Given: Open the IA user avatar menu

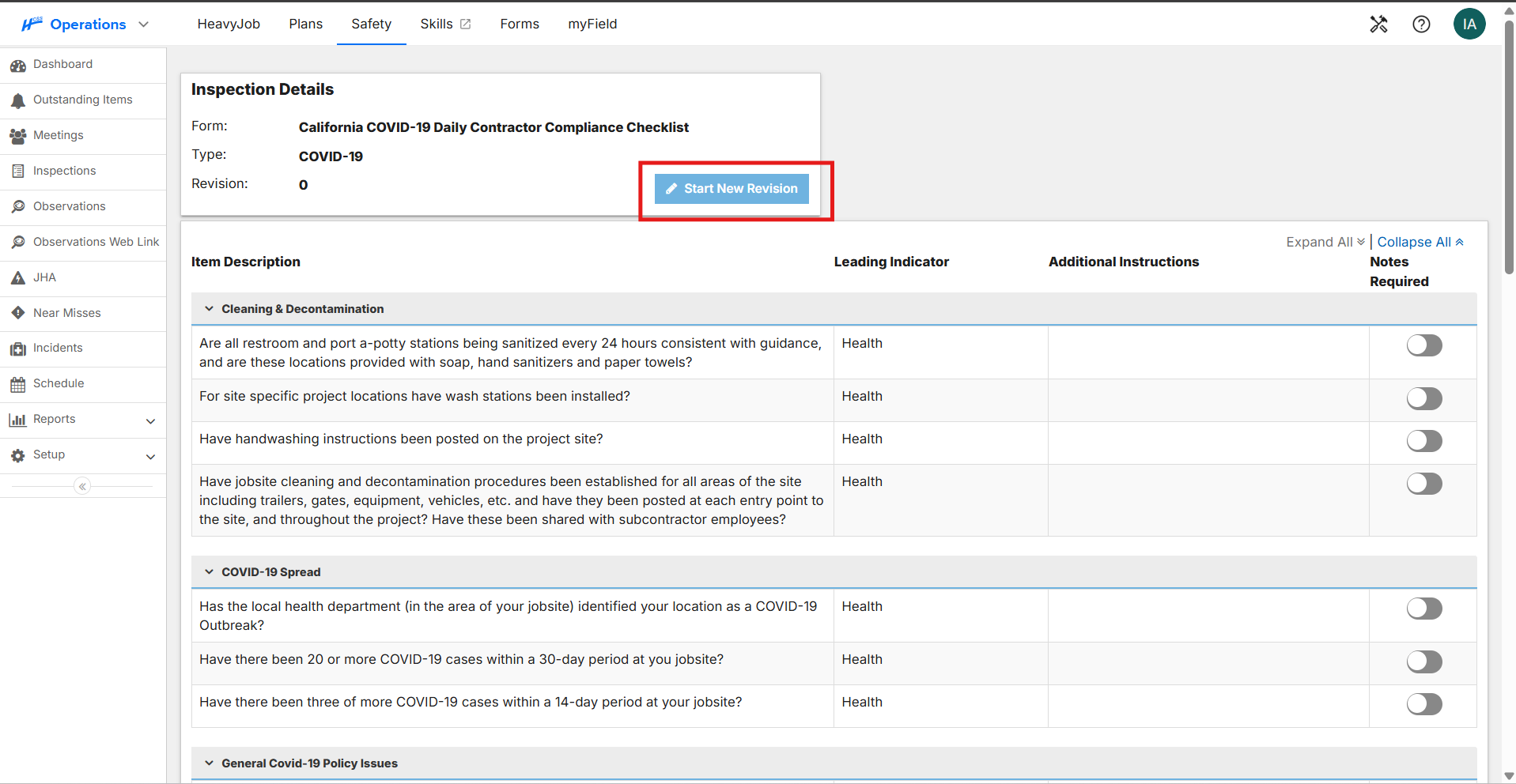Looking at the screenshot, I should point(1469,24).
